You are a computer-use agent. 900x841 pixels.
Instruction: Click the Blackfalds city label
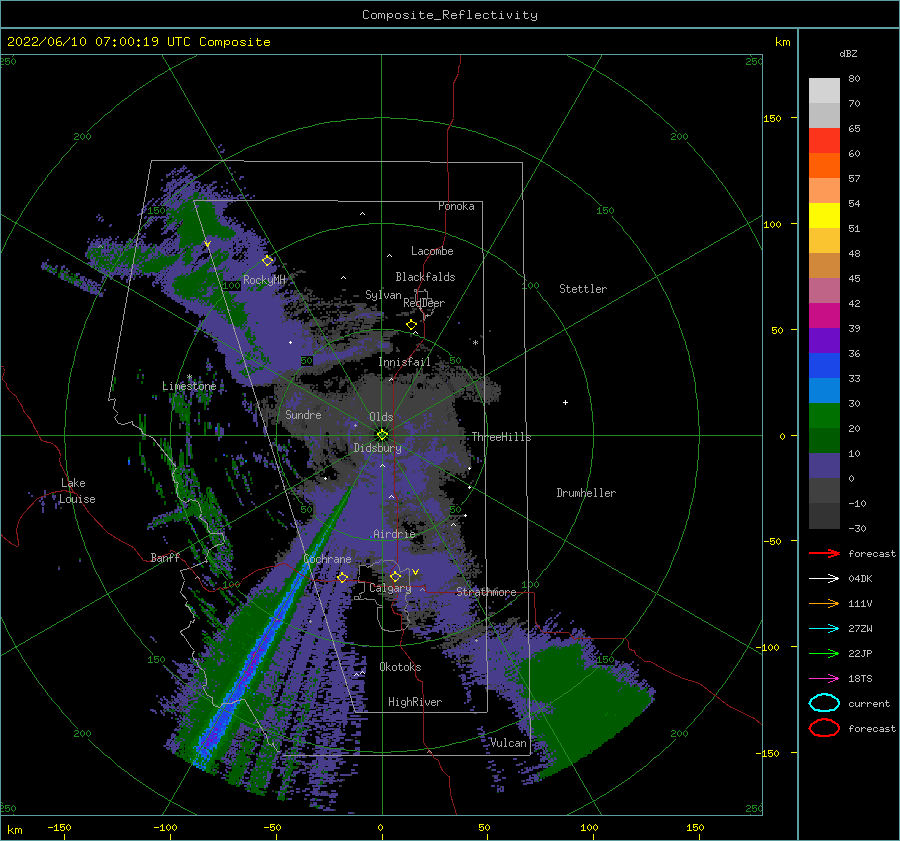tap(425, 277)
